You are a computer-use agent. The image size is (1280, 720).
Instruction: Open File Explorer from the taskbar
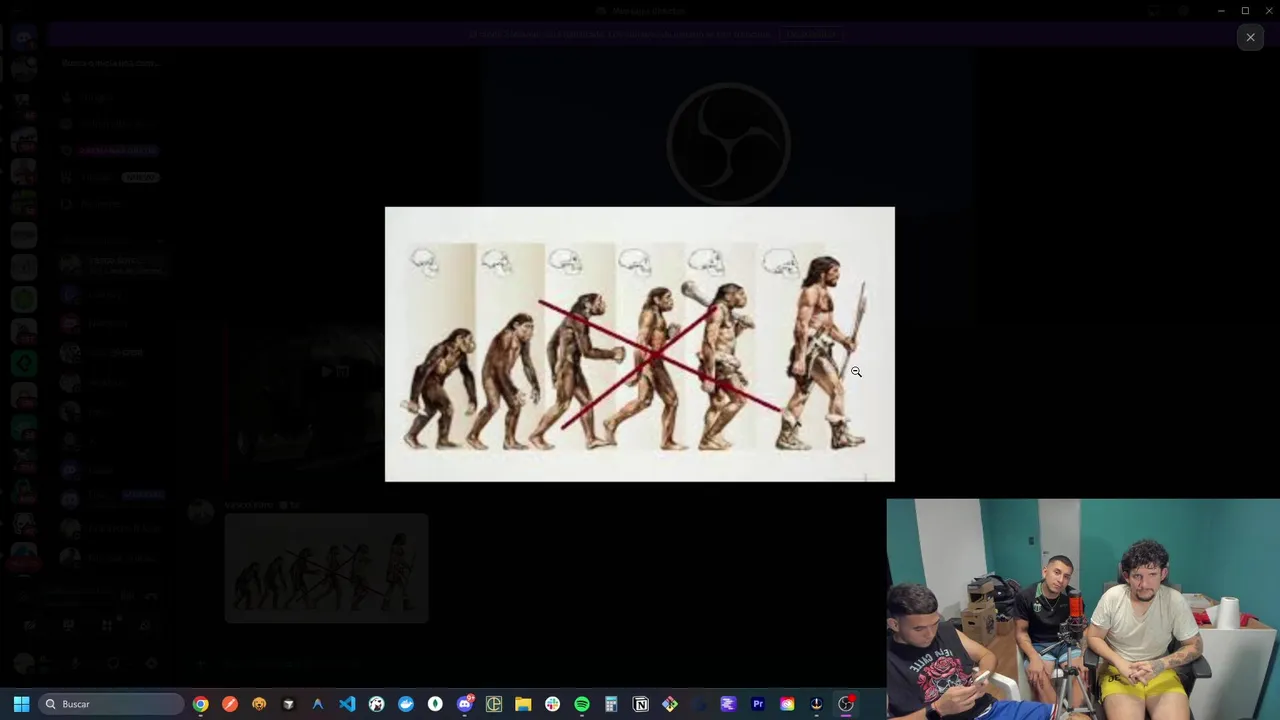(x=523, y=704)
